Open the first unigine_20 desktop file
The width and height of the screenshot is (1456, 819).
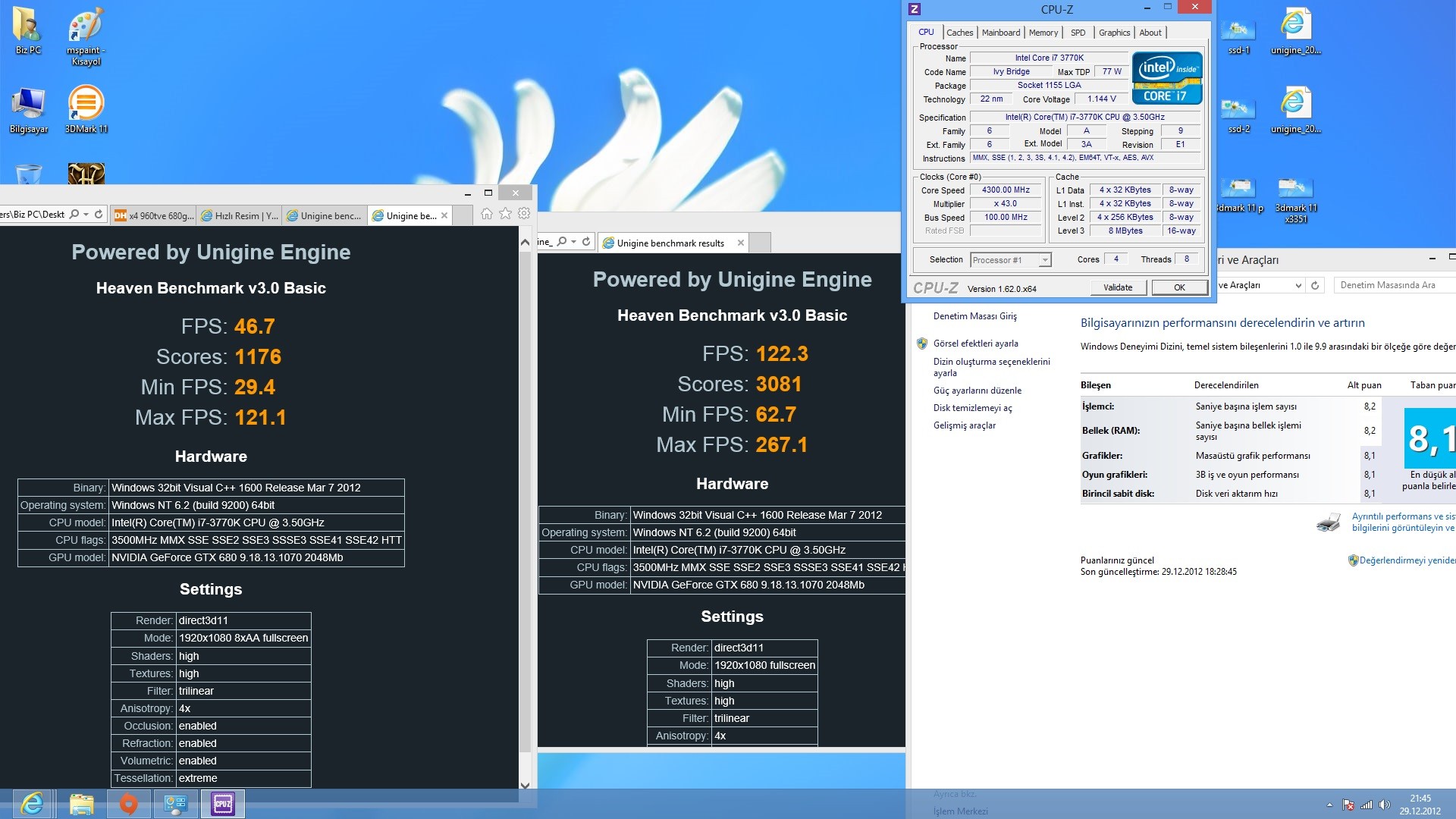coord(1295,32)
